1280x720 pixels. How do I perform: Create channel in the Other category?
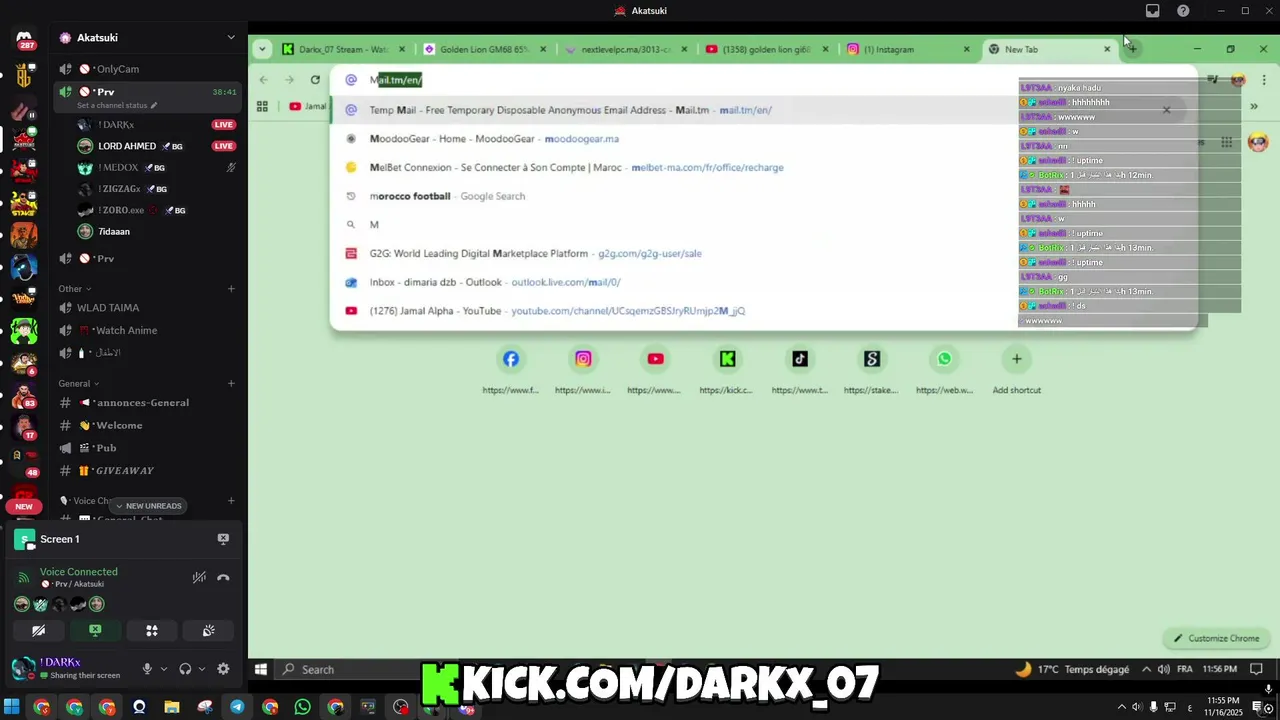(231, 289)
